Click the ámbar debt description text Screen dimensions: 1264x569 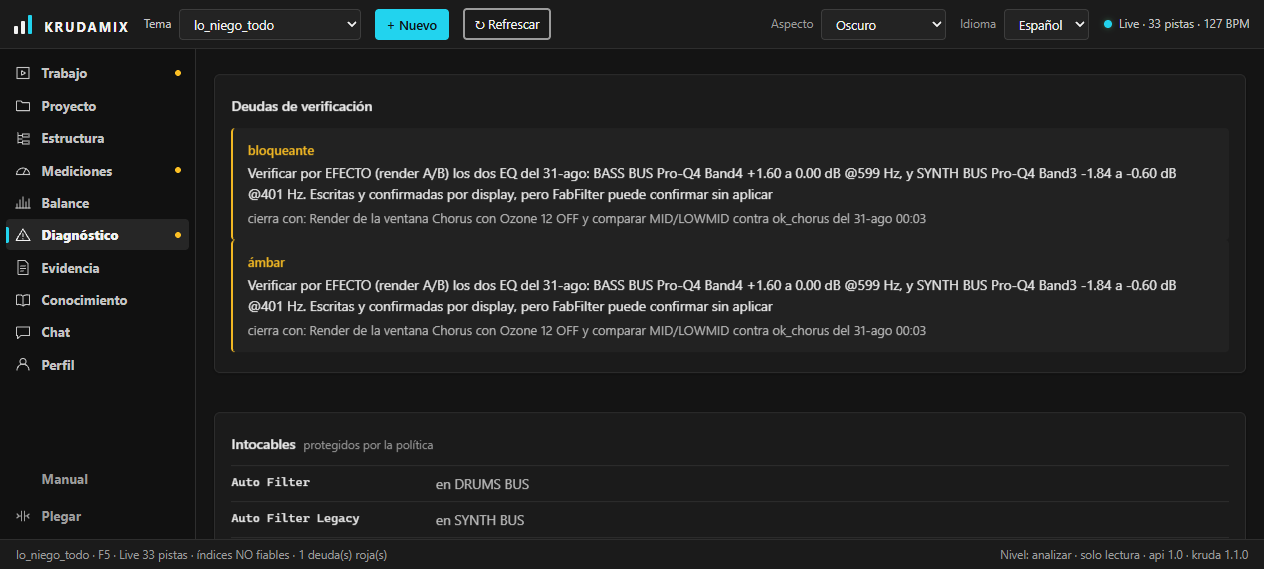coord(712,295)
